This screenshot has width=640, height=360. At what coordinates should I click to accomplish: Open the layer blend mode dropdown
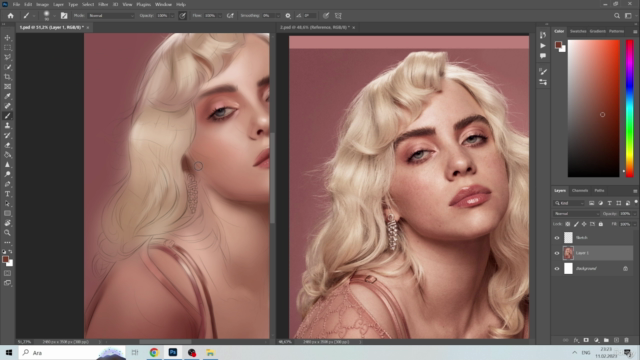coord(576,213)
